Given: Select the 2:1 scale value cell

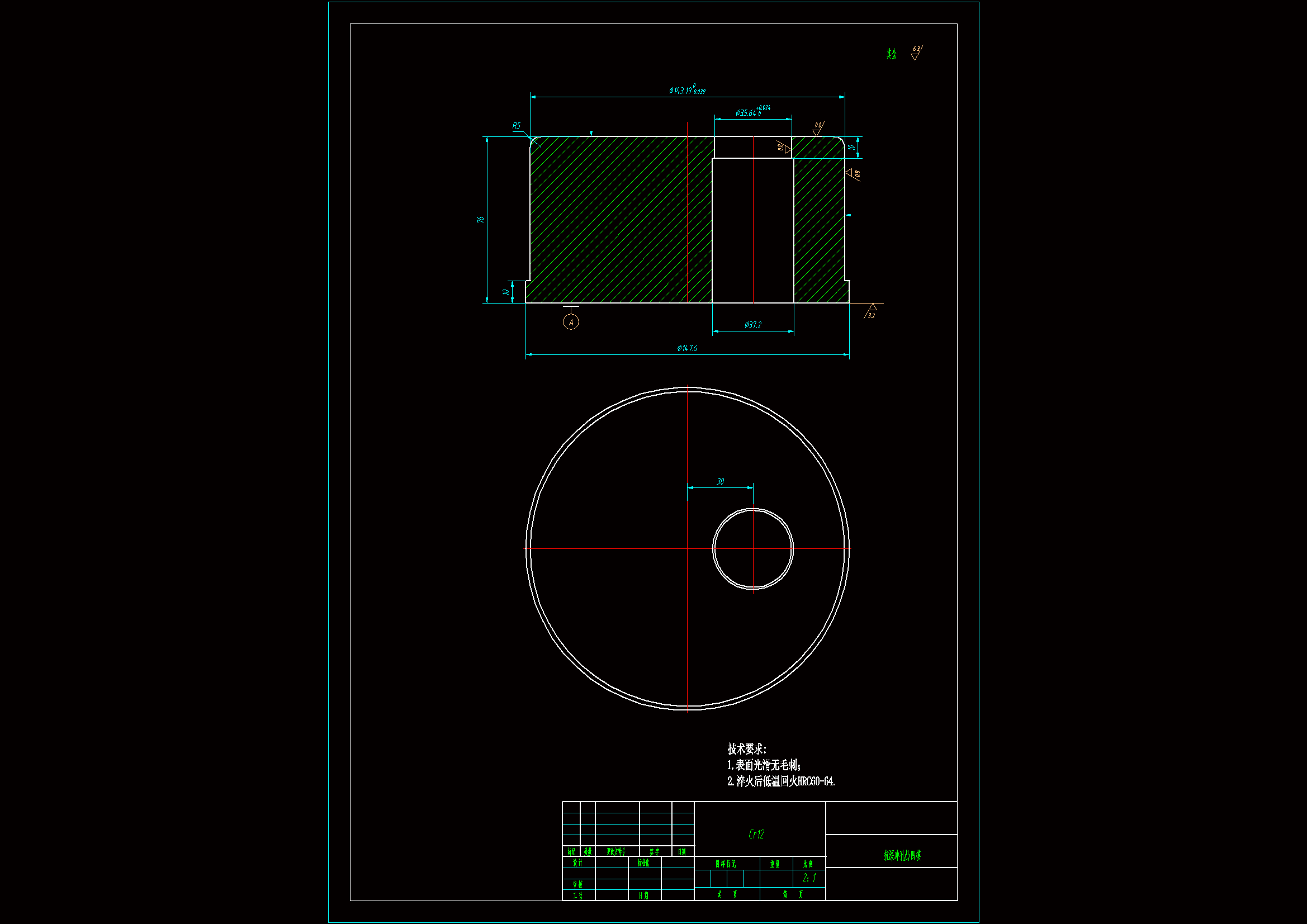Looking at the screenshot, I should (809, 878).
